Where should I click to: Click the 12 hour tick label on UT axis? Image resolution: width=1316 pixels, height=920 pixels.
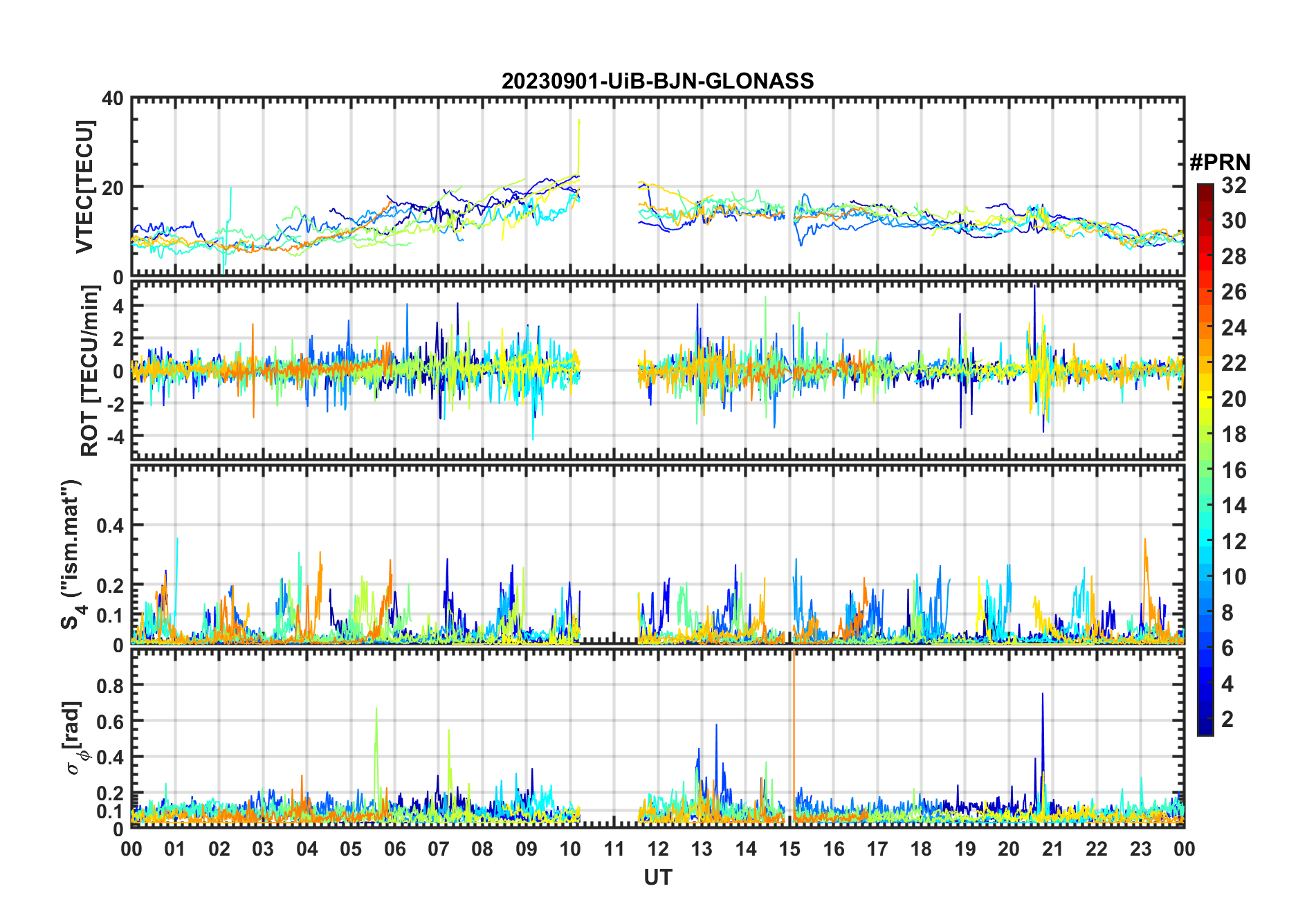tap(657, 849)
